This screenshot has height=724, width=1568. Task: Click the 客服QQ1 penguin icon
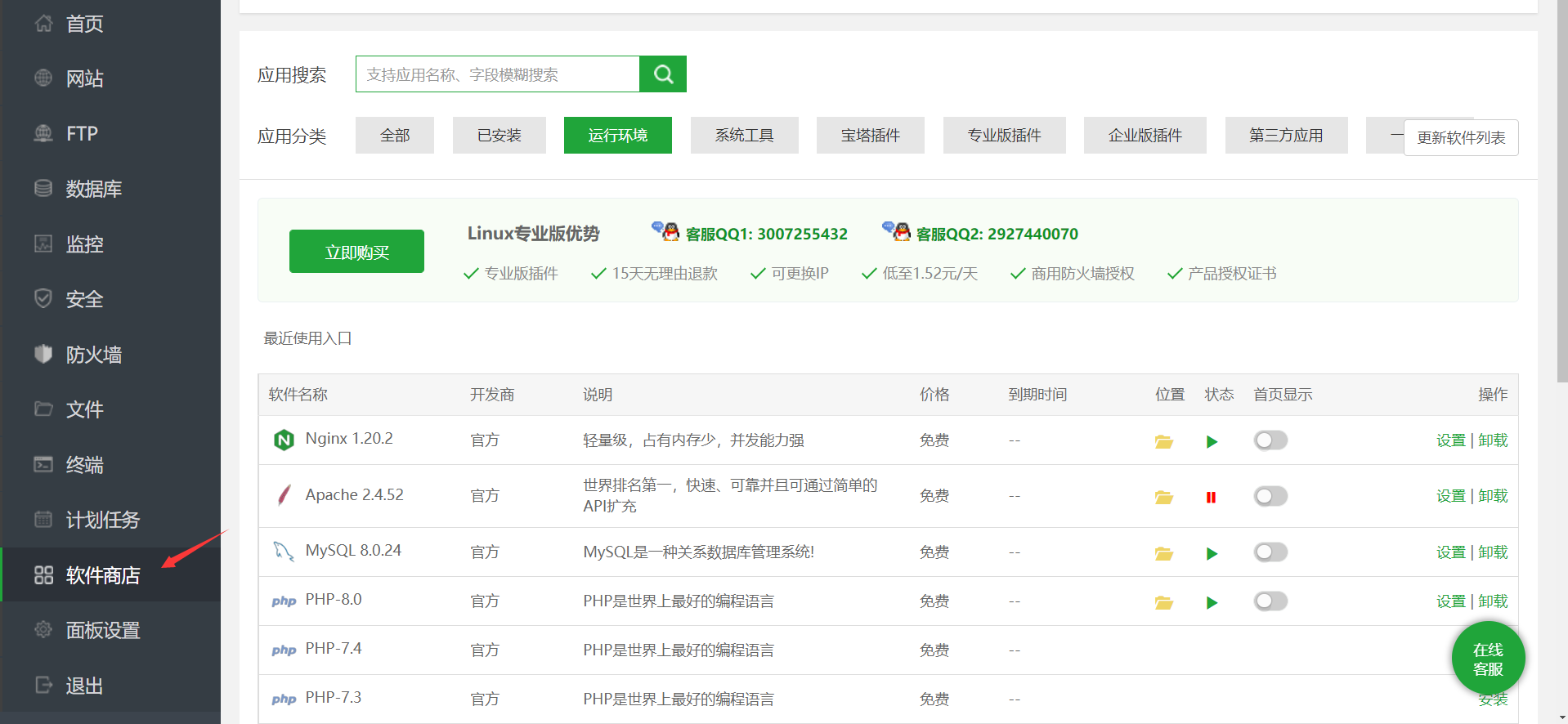pos(665,231)
